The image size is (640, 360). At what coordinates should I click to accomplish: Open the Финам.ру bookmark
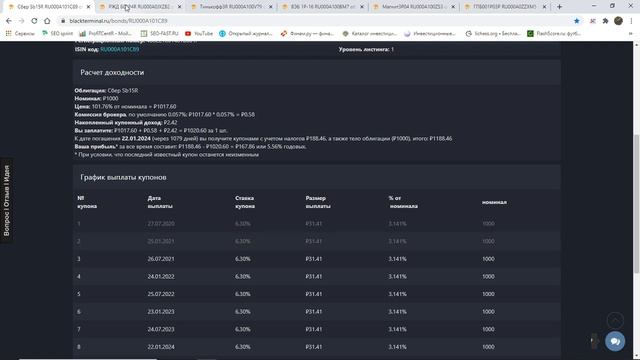pos(307,33)
